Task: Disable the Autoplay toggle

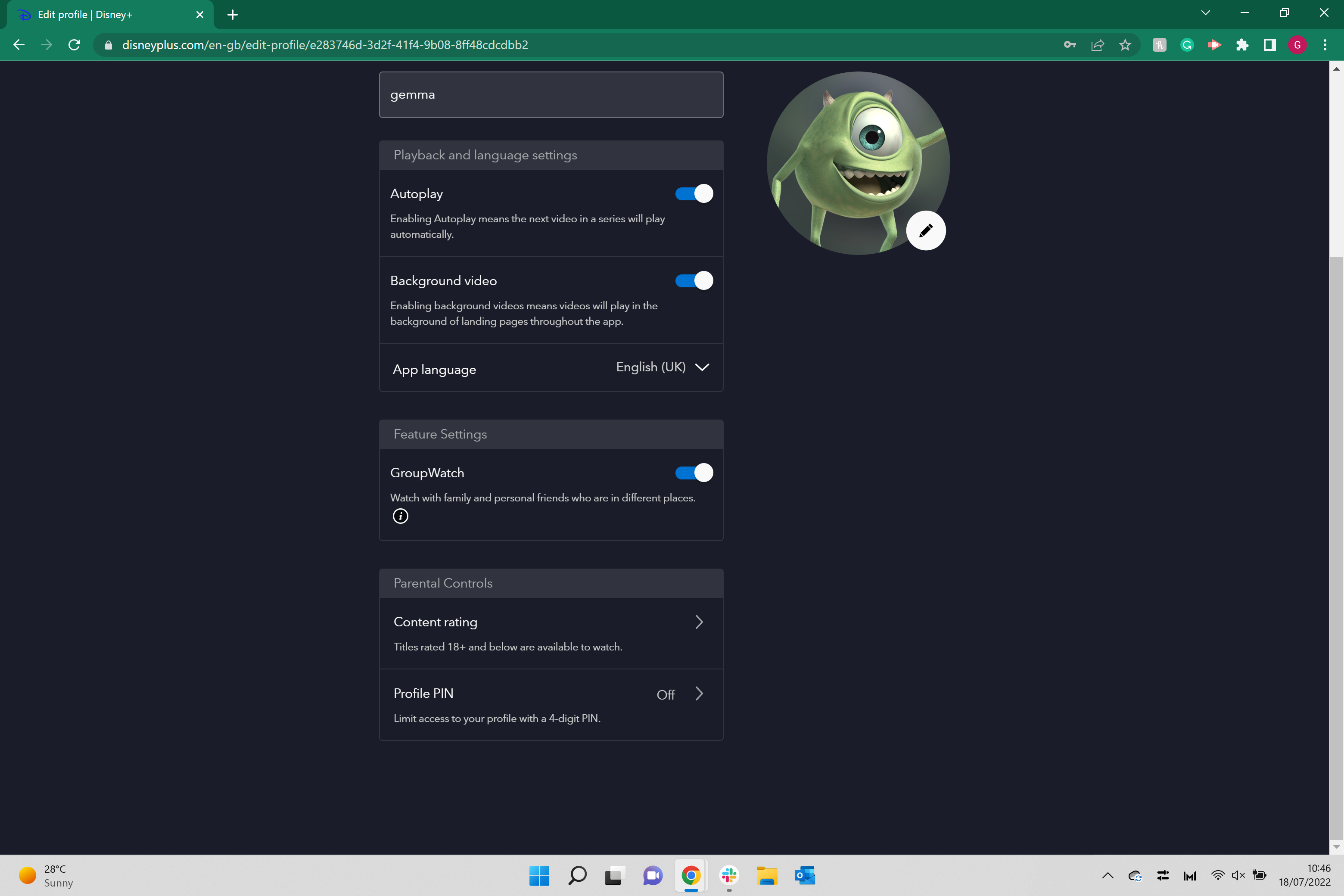Action: [694, 194]
